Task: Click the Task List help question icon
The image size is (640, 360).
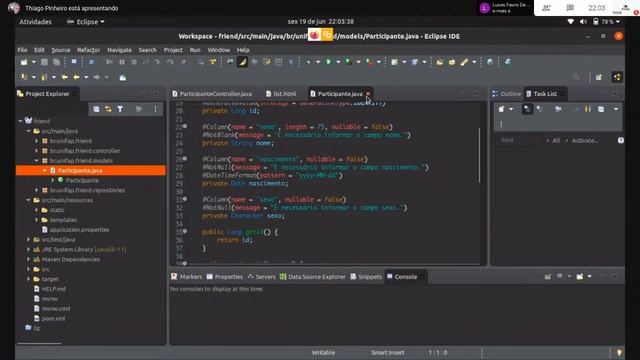Action: [620, 140]
